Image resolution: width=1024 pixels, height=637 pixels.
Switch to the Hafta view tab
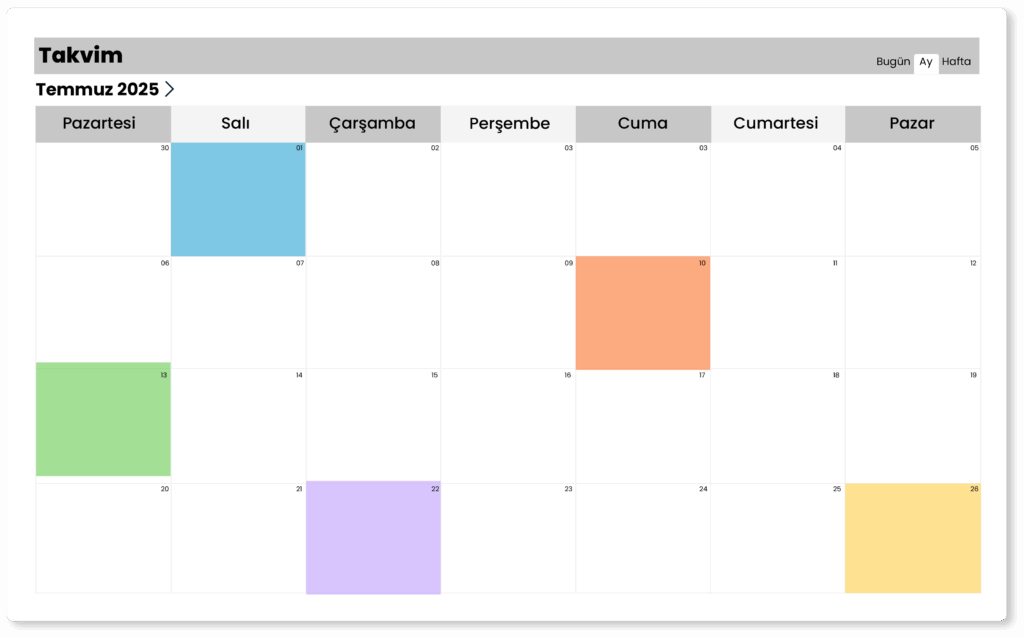tap(956, 62)
